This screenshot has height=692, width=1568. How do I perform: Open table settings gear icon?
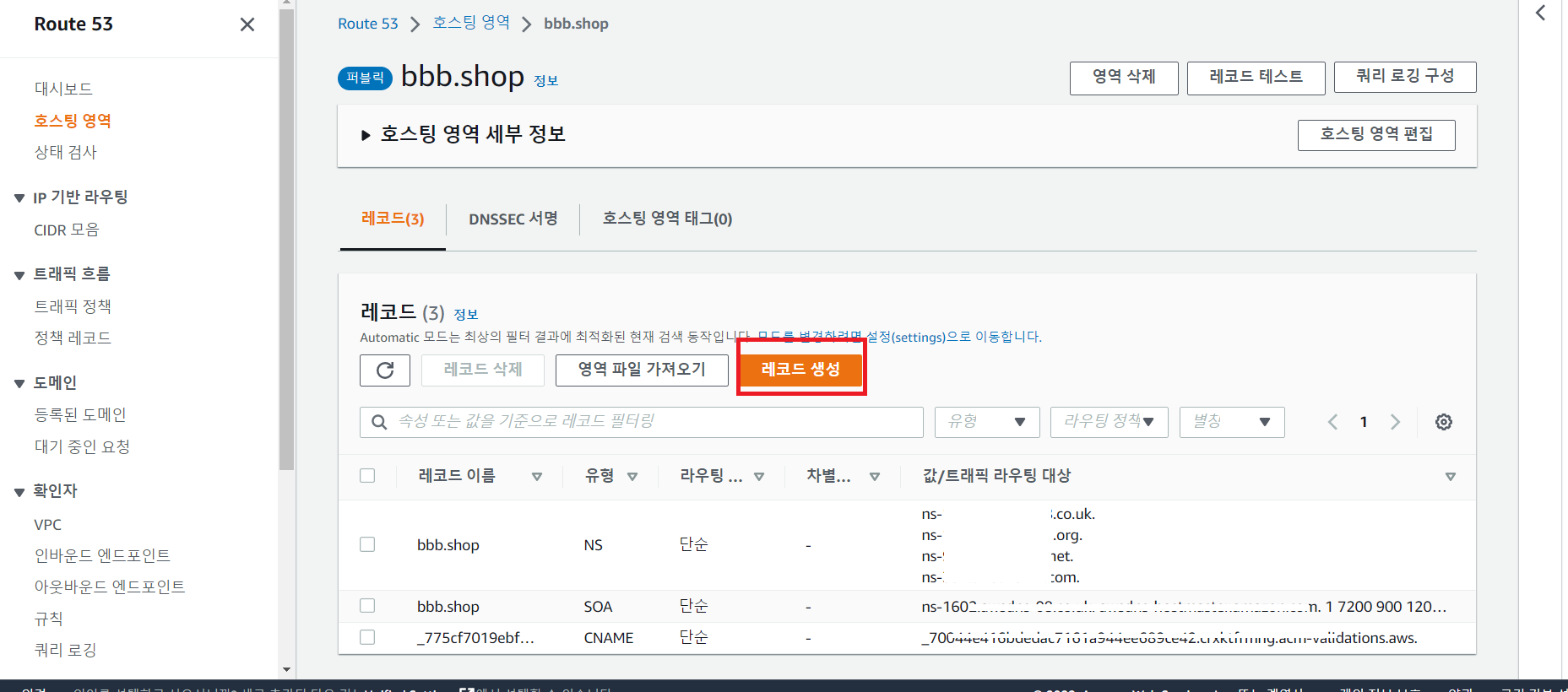click(1444, 422)
